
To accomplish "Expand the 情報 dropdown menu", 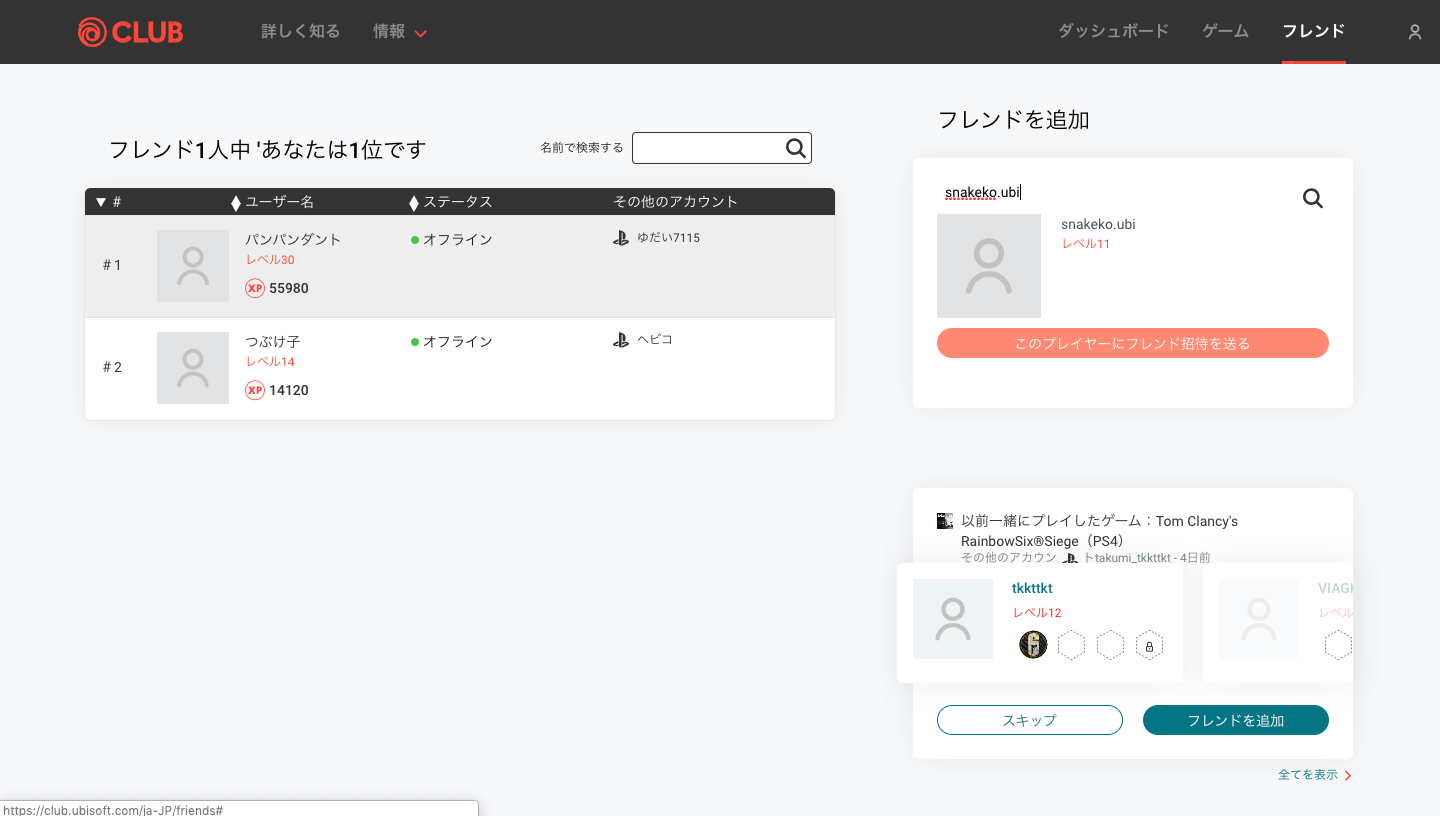I will 400,32.
